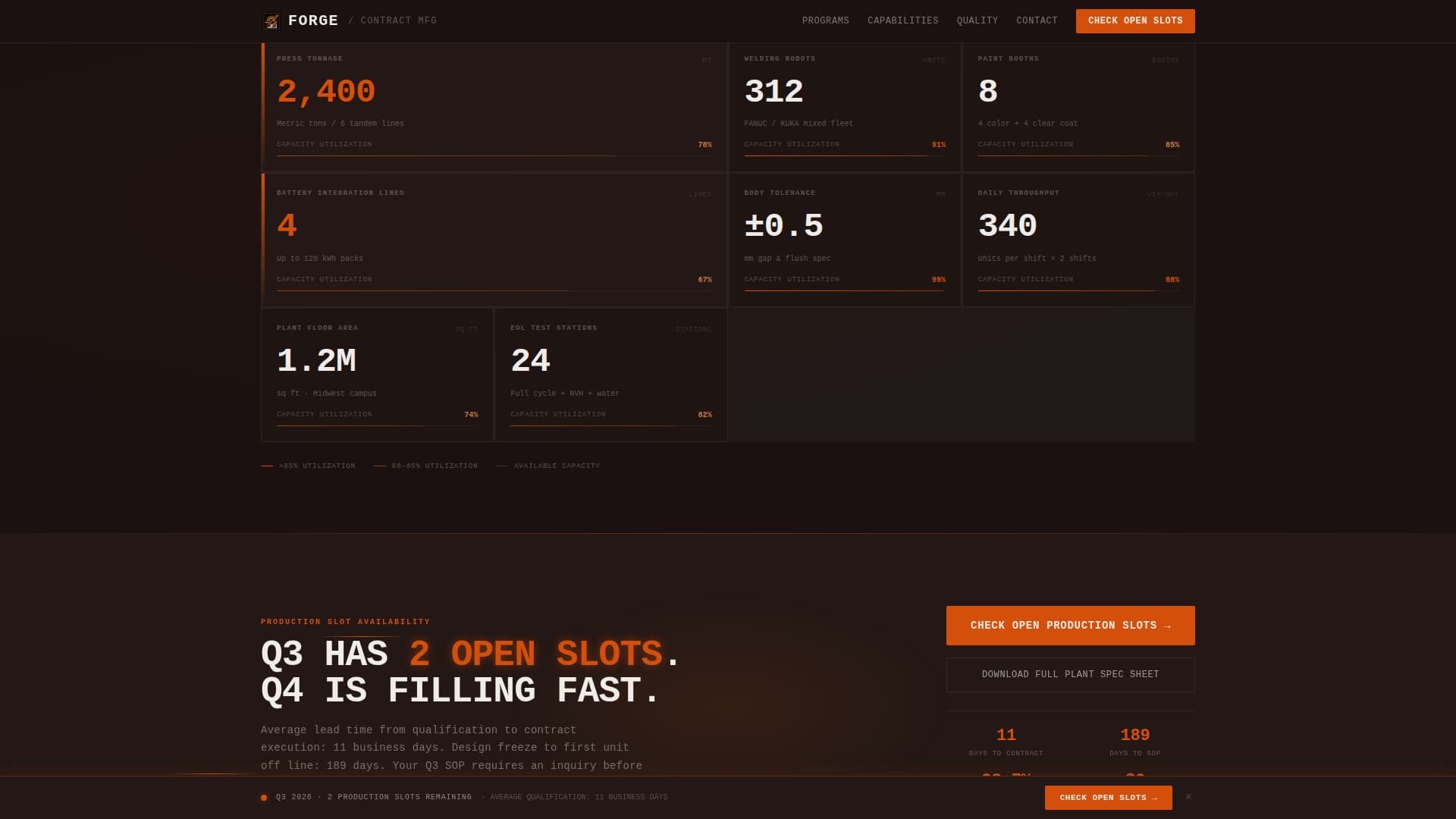Dismiss the Q3 2026 banner with the X
Screen dimensions: 1456x819
click(1189, 797)
